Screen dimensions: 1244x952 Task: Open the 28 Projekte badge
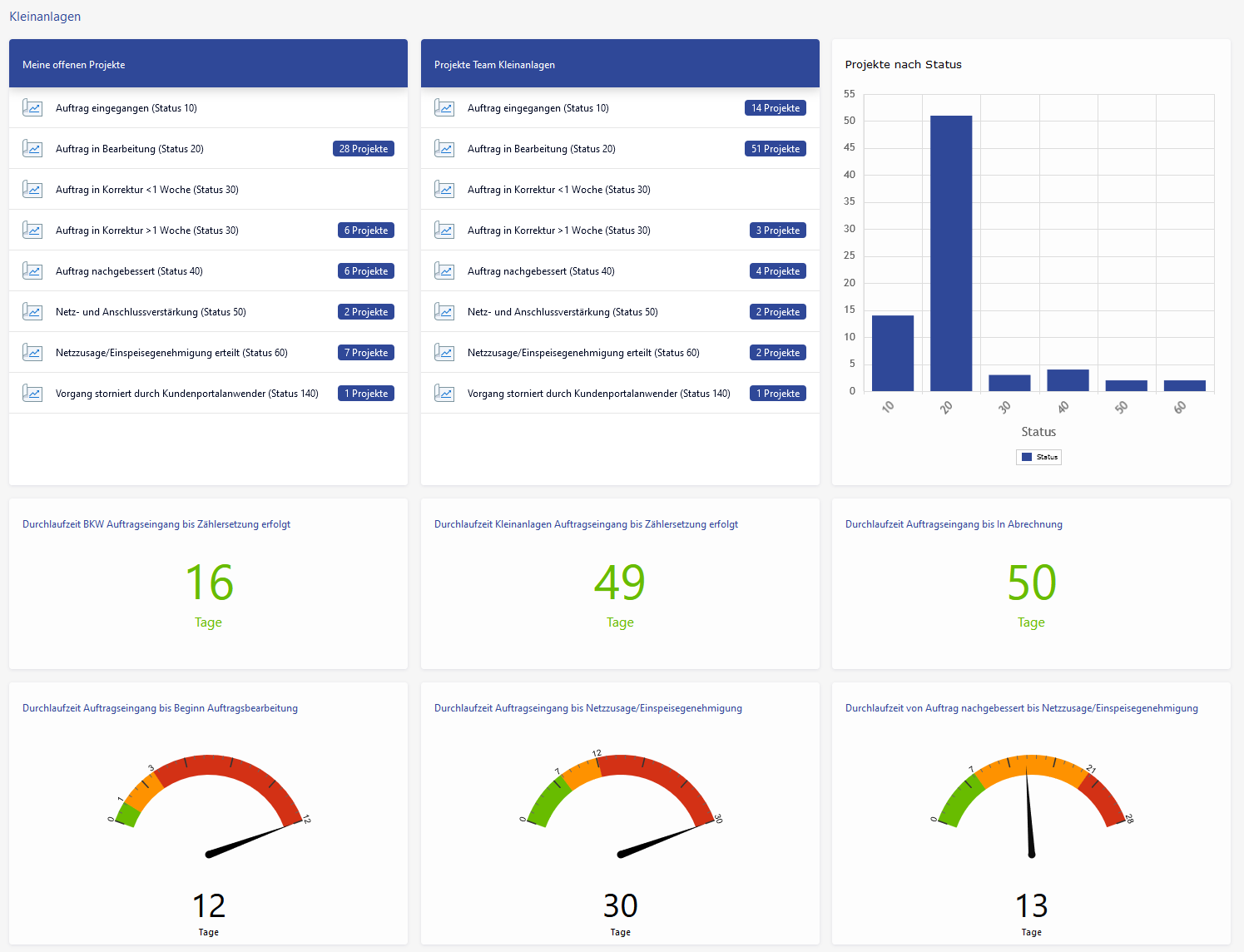[x=364, y=149]
